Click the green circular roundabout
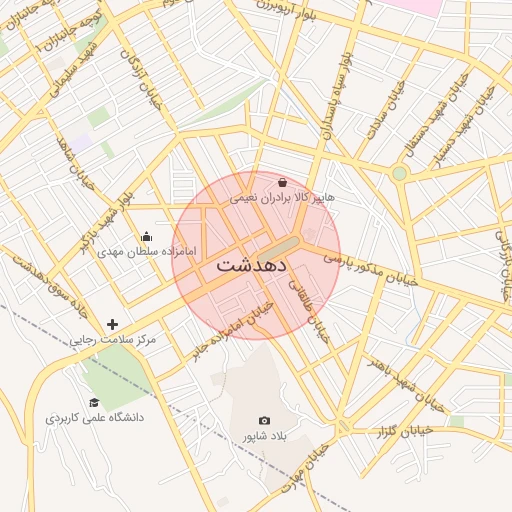 399,173
